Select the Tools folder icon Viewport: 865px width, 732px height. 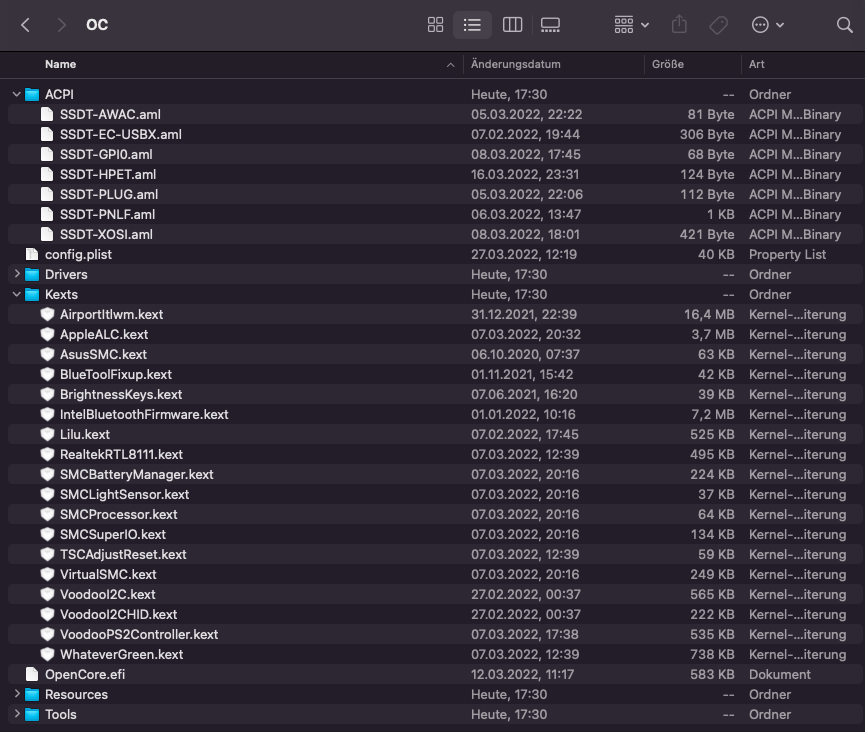(32, 715)
